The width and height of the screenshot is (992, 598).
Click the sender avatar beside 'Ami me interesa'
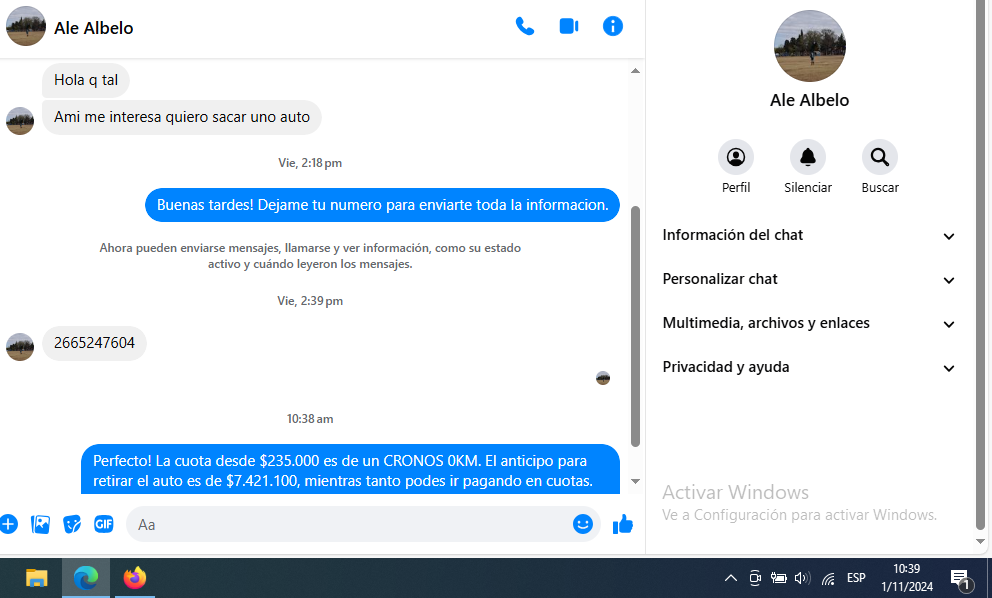(20, 121)
